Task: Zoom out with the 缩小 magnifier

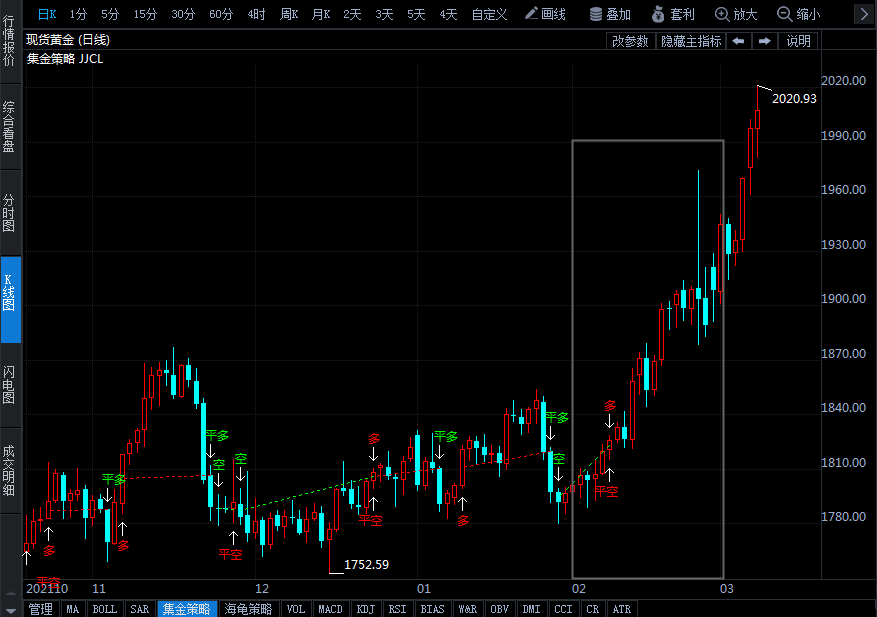Action: 799,14
